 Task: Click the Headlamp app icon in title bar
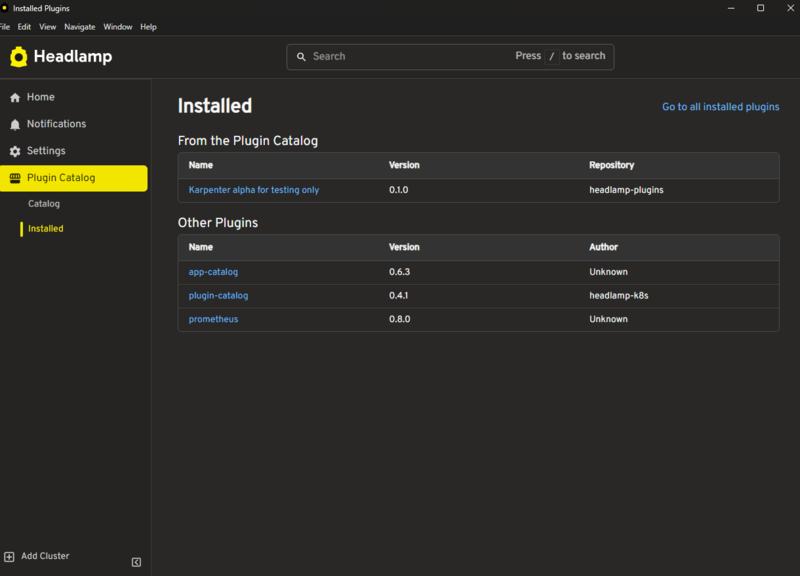click(x=5, y=8)
